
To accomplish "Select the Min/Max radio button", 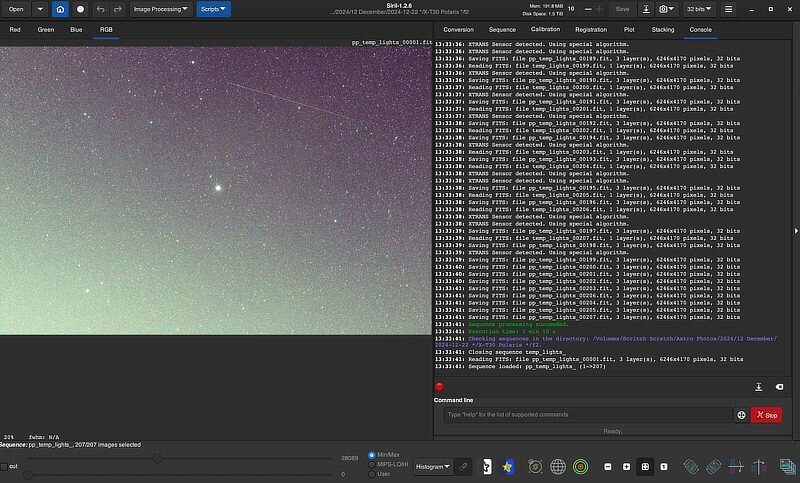I will click(372, 454).
